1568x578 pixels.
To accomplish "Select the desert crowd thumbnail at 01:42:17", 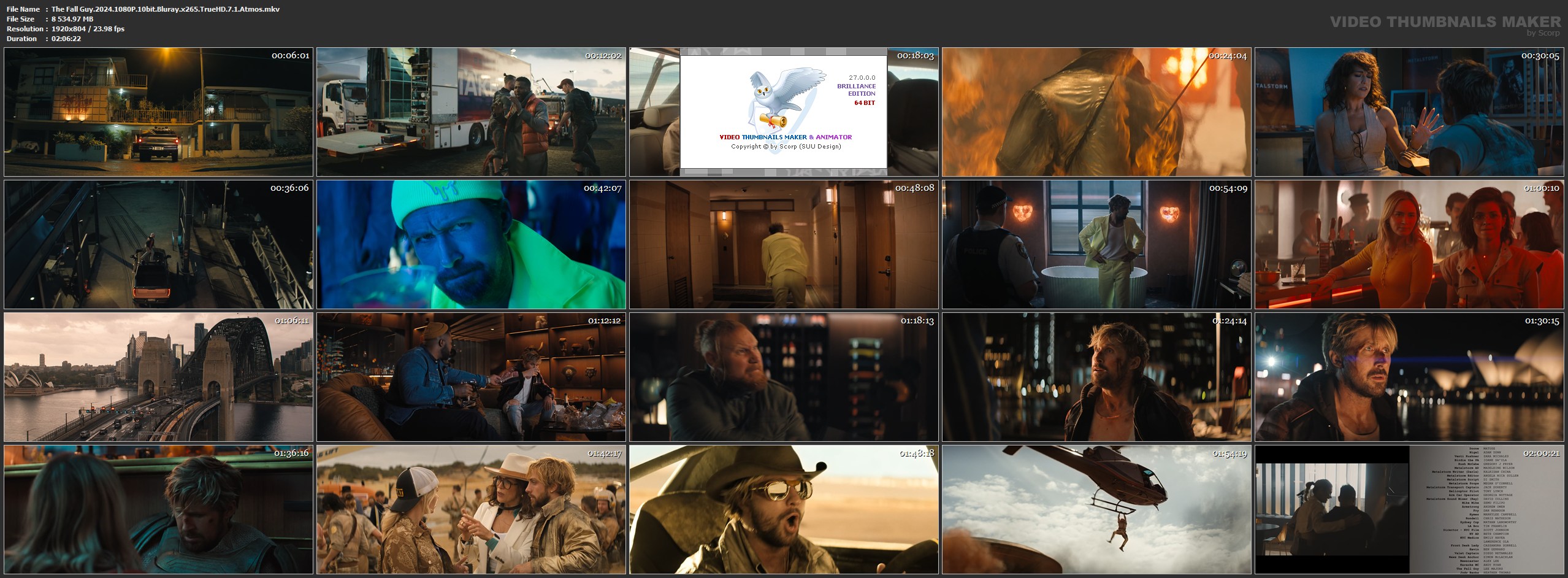I will (471, 509).
